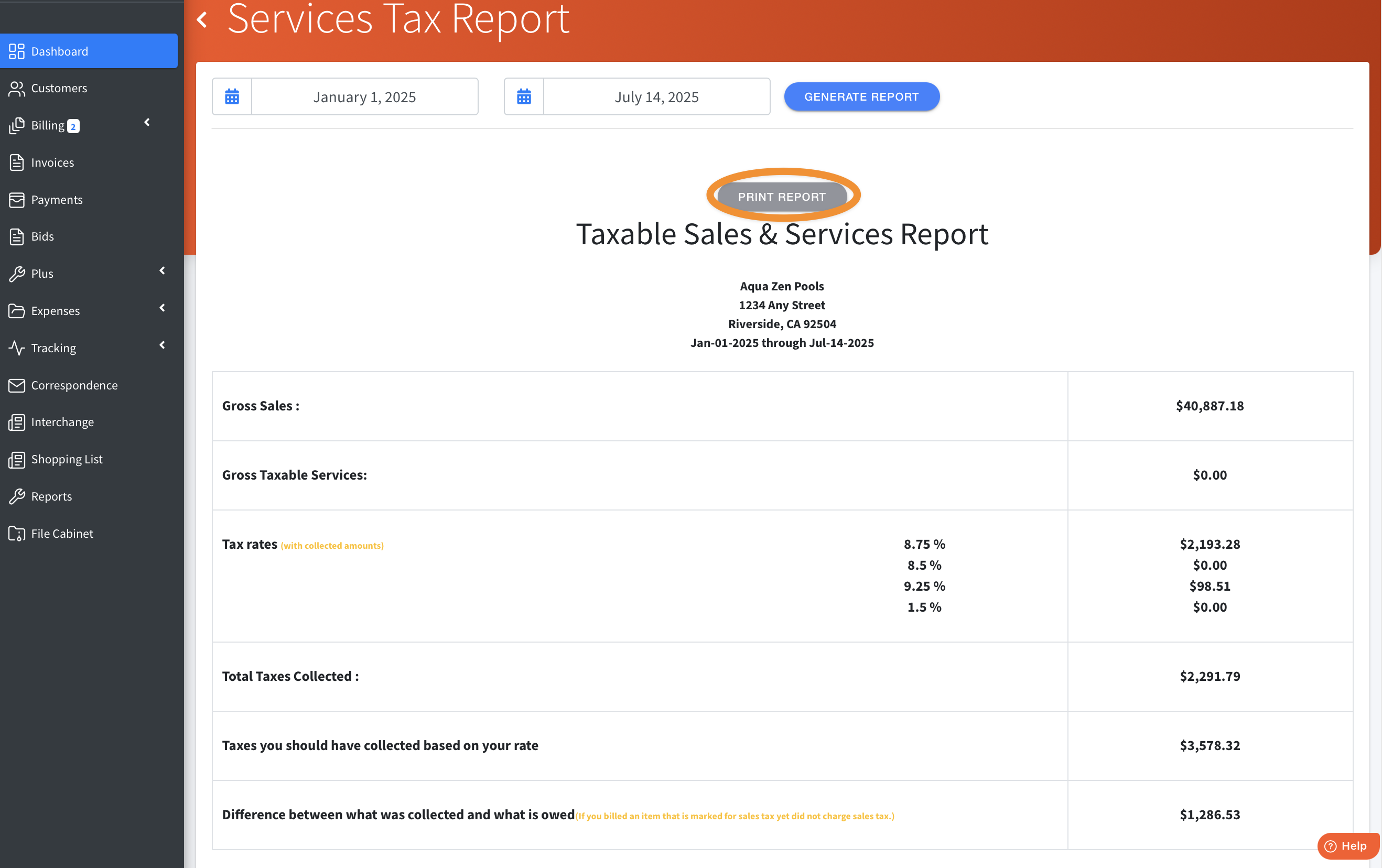The width and height of the screenshot is (1382, 868).
Task: Click the Print Report button
Action: (782, 197)
